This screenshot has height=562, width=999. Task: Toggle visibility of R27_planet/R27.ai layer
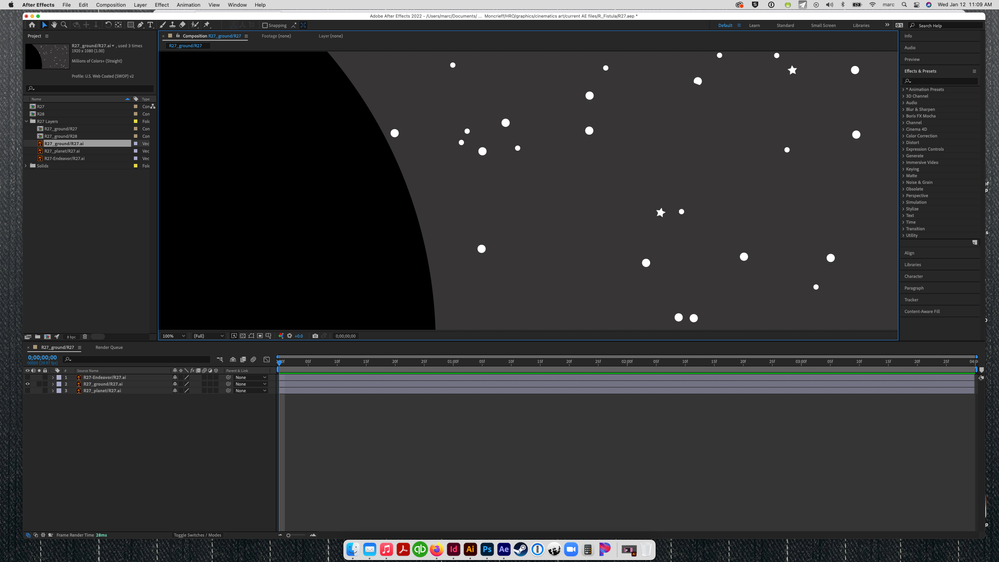tap(27, 391)
